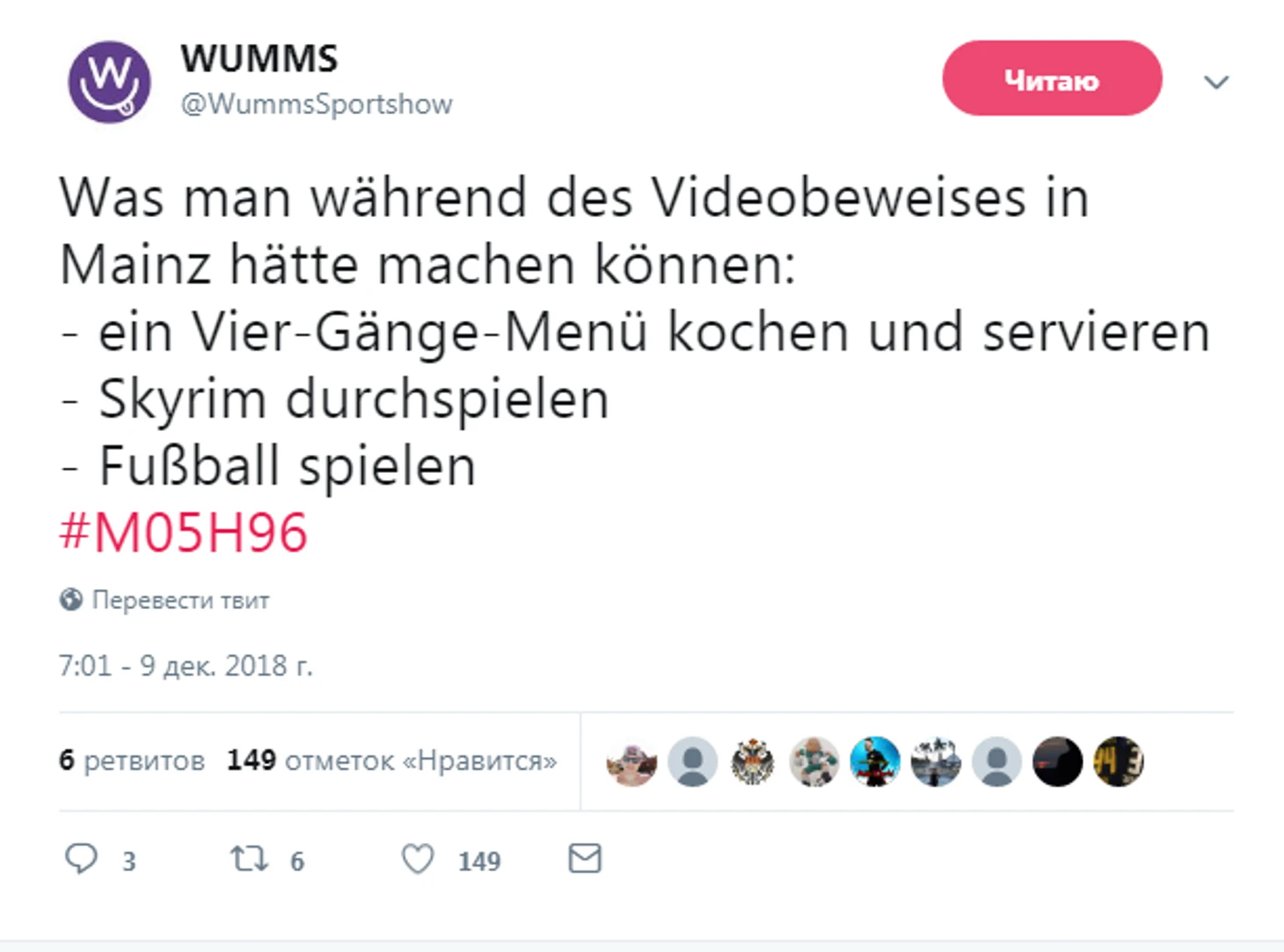
Task: Open the last yellow-black liker avatar
Action: point(1118,761)
